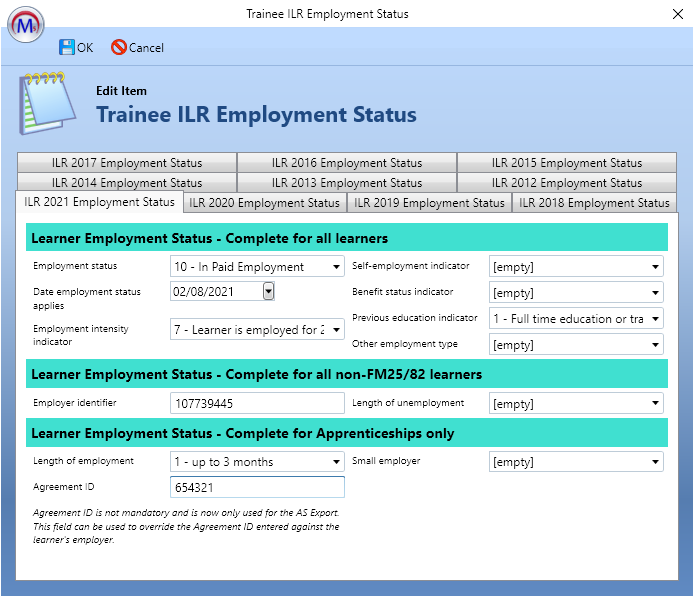
Task: Open the Benefit status indicator dropdown
Action: click(x=655, y=293)
